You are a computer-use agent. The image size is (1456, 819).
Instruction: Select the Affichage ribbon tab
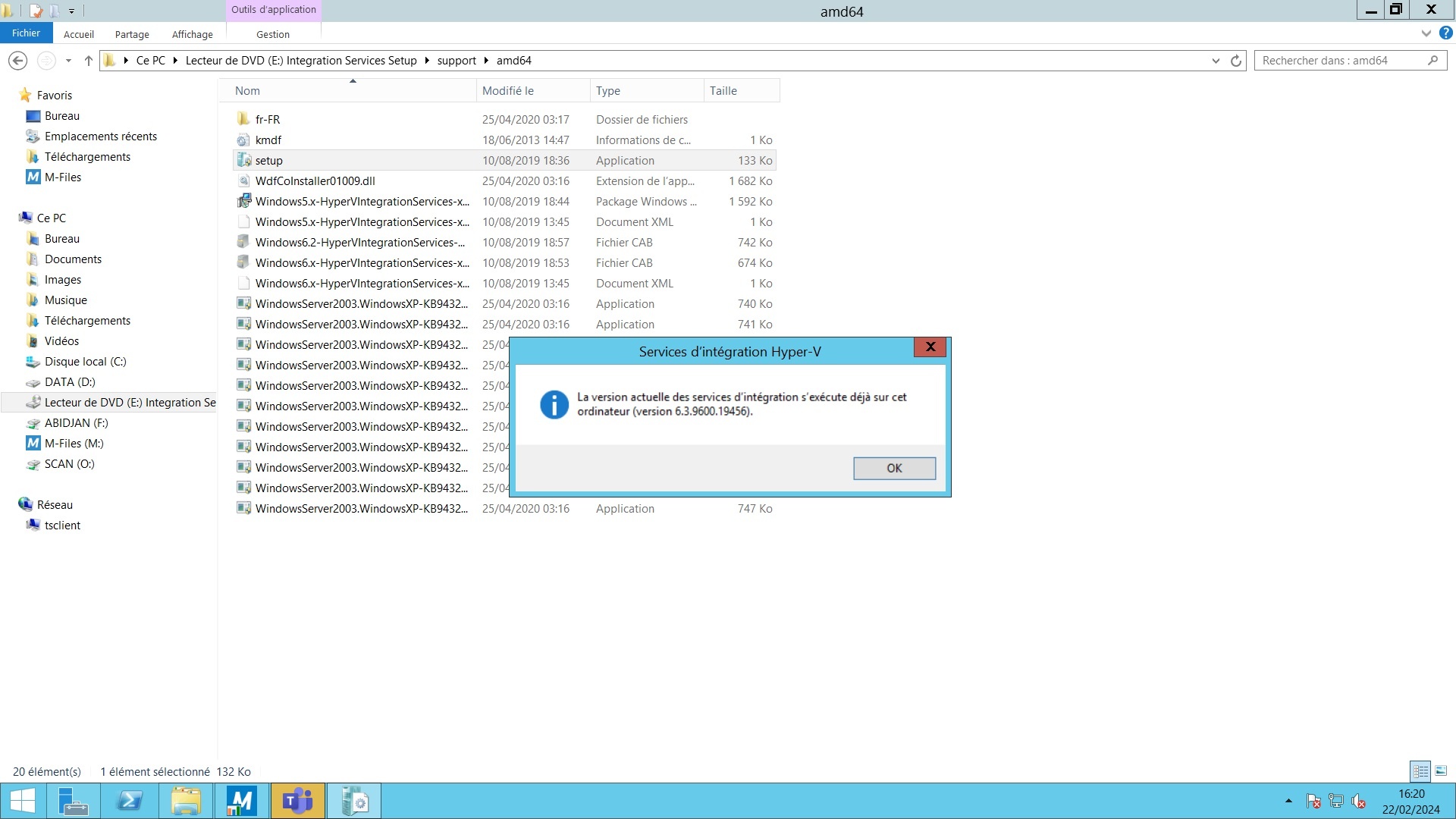coord(193,34)
